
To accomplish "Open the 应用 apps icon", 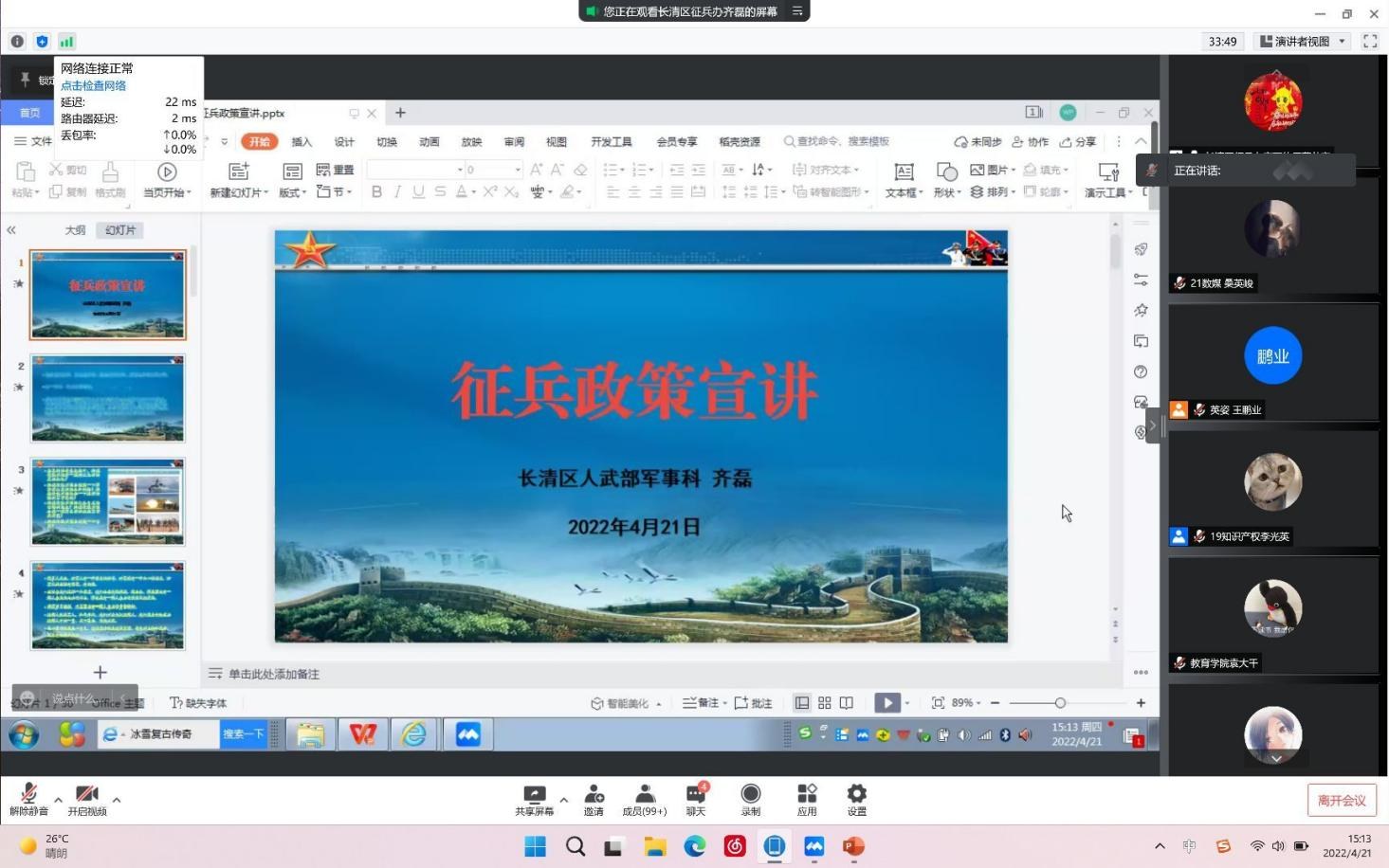I will [807, 799].
